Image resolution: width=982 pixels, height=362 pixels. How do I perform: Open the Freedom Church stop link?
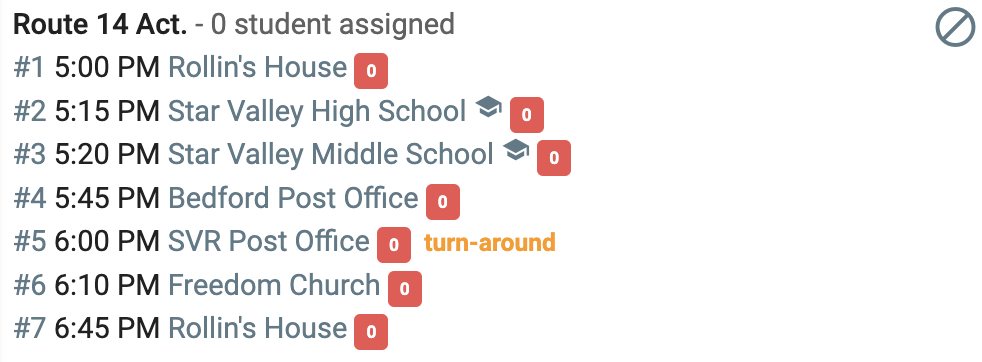[274, 285]
